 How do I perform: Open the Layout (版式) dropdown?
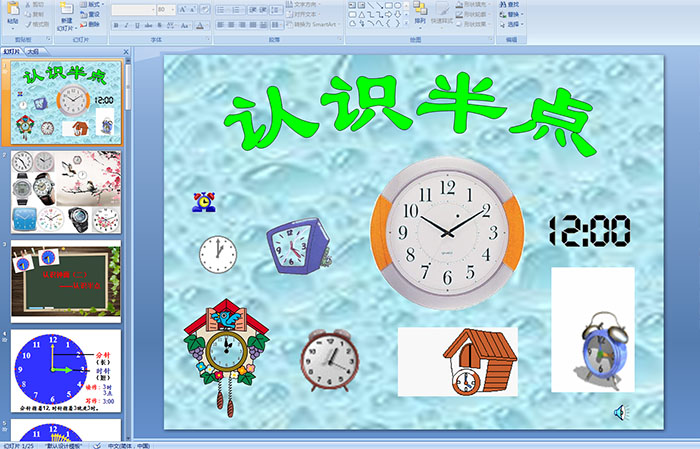click(x=92, y=4)
